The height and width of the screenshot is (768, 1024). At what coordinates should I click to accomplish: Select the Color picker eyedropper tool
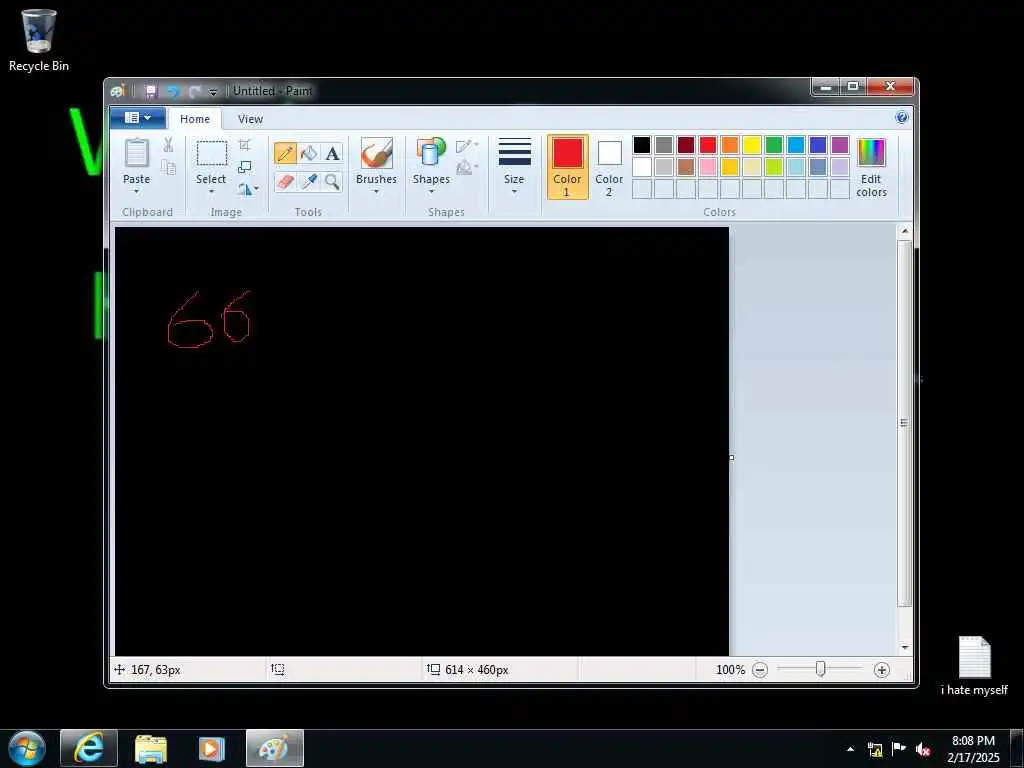coord(309,181)
